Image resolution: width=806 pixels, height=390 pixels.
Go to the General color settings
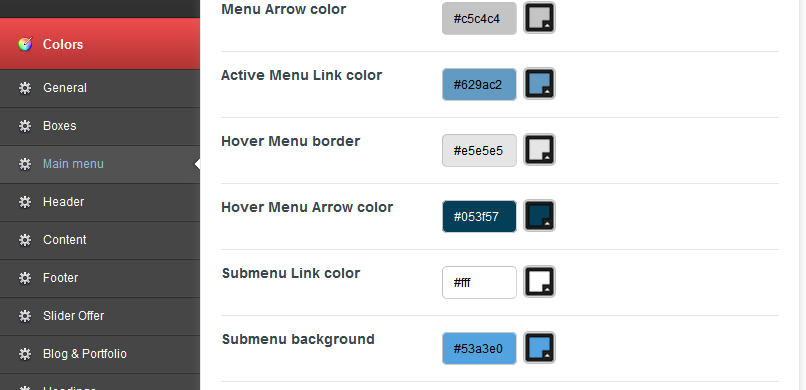[100, 88]
